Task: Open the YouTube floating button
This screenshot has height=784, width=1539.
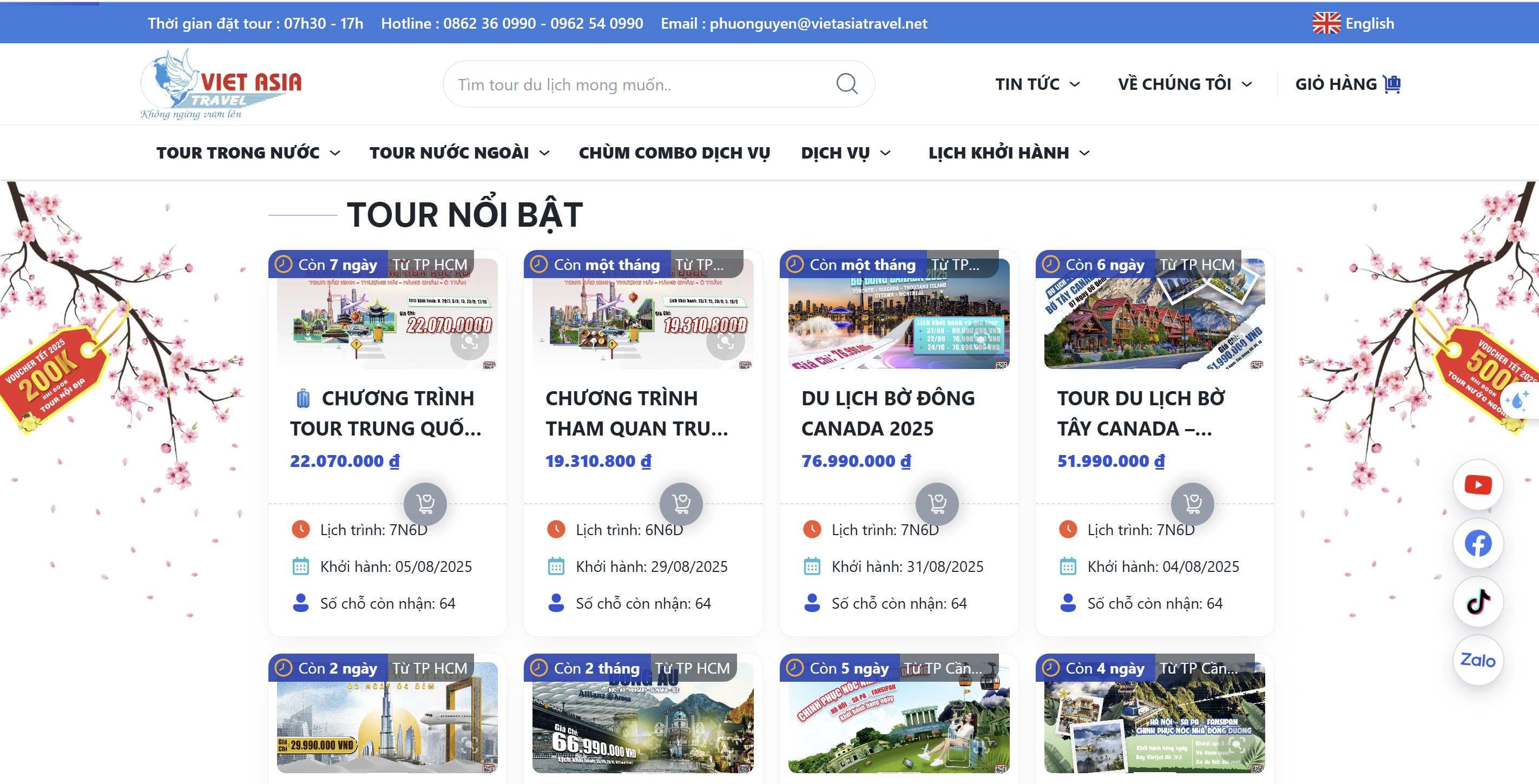Action: tap(1478, 485)
